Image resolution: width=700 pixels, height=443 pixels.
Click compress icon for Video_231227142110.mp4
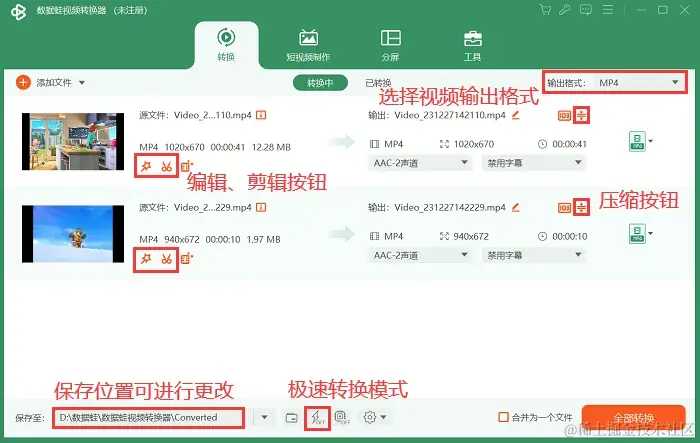click(581, 116)
